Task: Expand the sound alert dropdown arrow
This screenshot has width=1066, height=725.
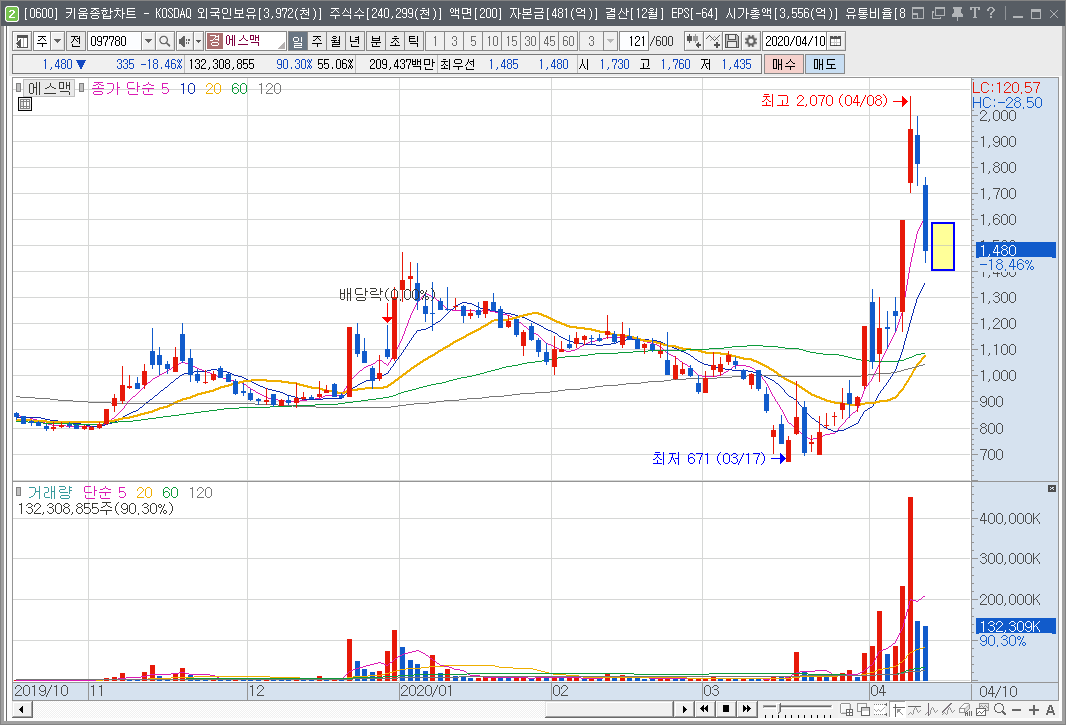Action: (x=199, y=41)
